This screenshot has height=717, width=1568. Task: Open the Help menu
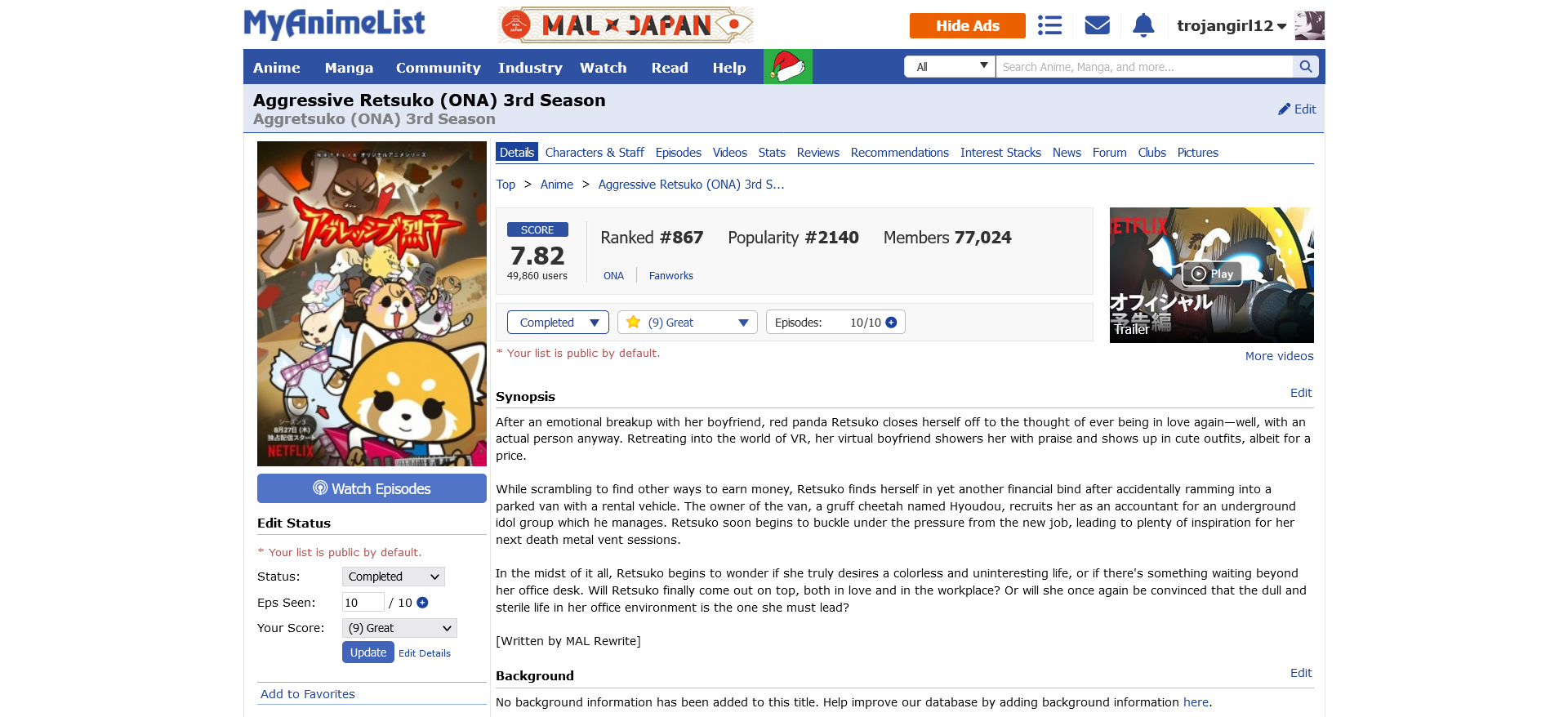coord(728,68)
